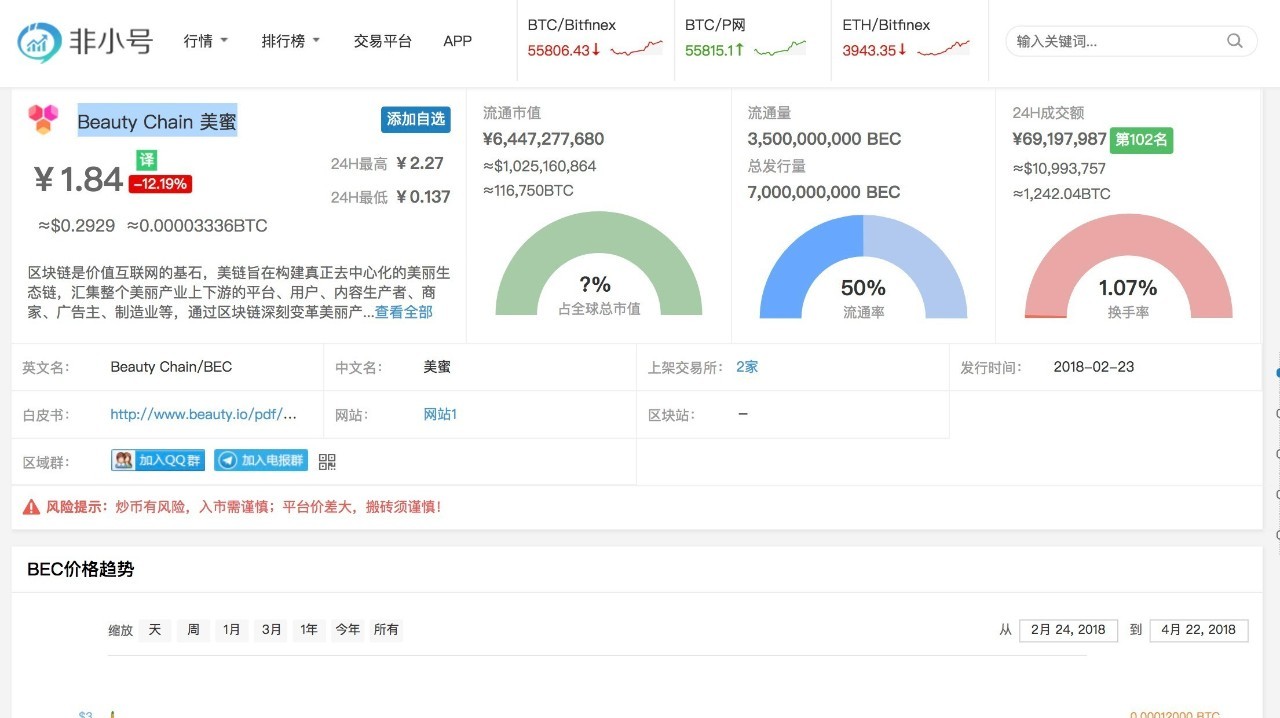Set chart zoom to 1月
The image size is (1280, 718).
[x=232, y=630]
